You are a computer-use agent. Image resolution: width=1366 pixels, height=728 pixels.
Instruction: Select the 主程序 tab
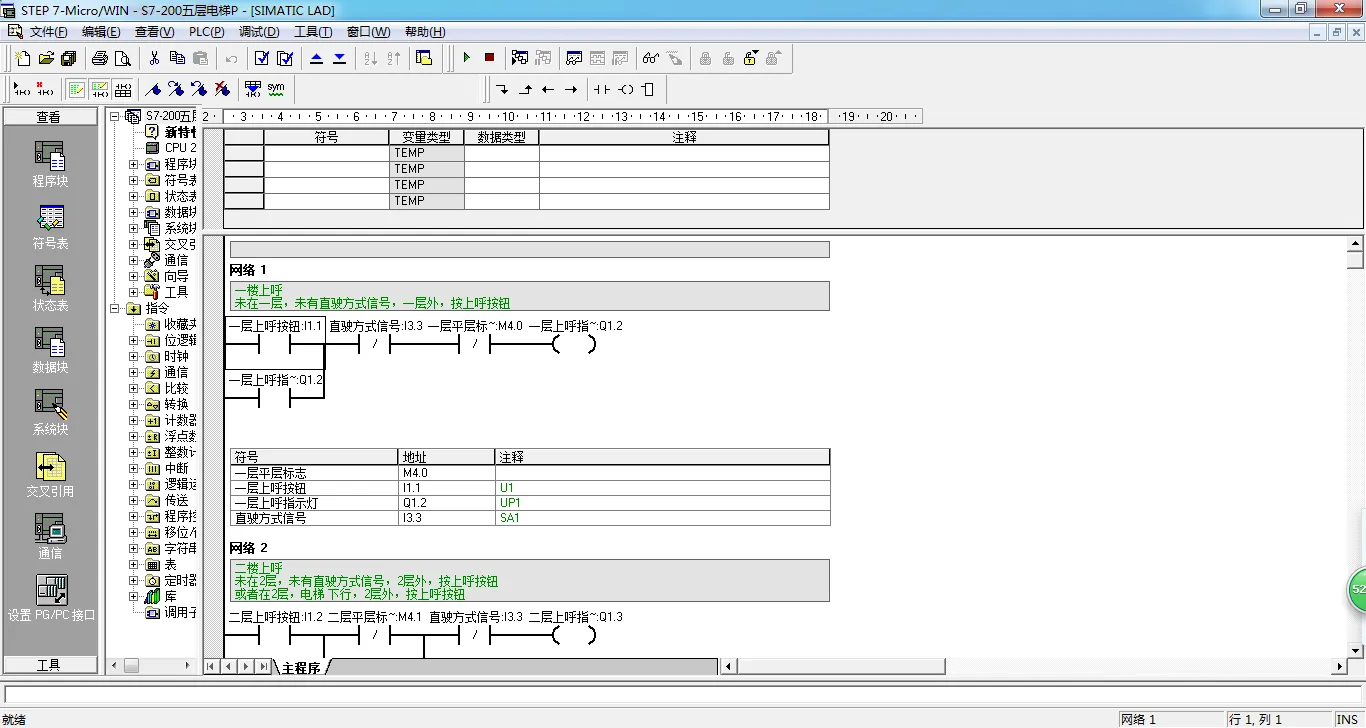pos(301,667)
